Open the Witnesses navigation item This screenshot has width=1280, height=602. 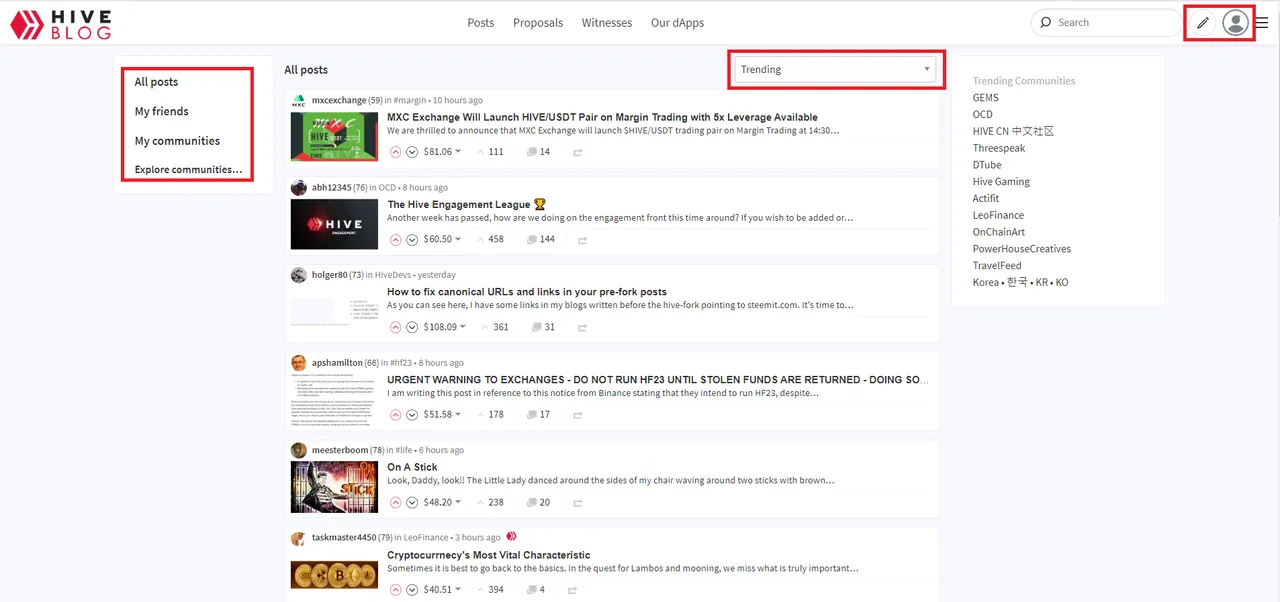(607, 22)
